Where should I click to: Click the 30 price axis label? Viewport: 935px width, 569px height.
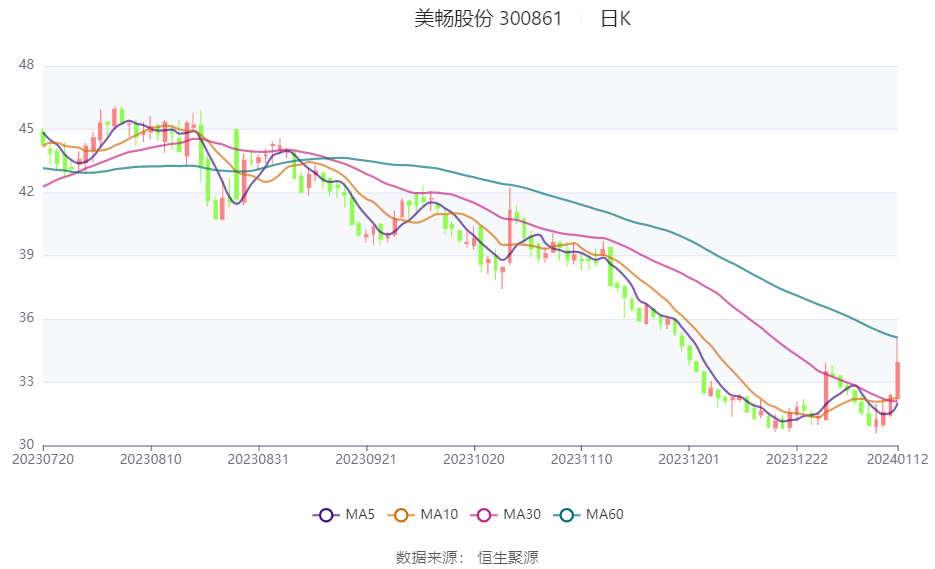coord(26,444)
